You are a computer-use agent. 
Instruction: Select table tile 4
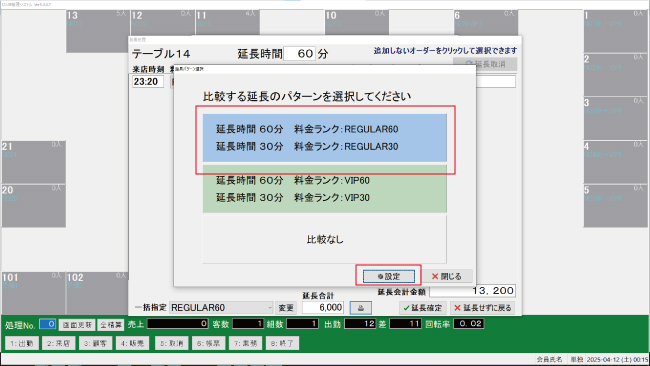(615, 162)
